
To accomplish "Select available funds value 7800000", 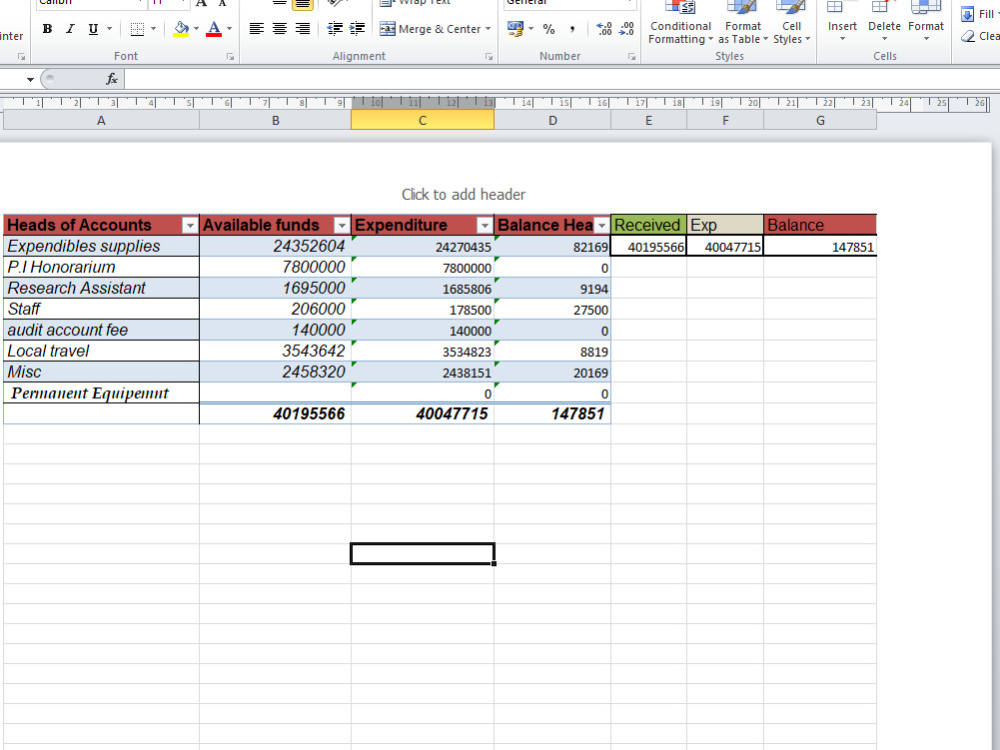I will click(x=276, y=267).
